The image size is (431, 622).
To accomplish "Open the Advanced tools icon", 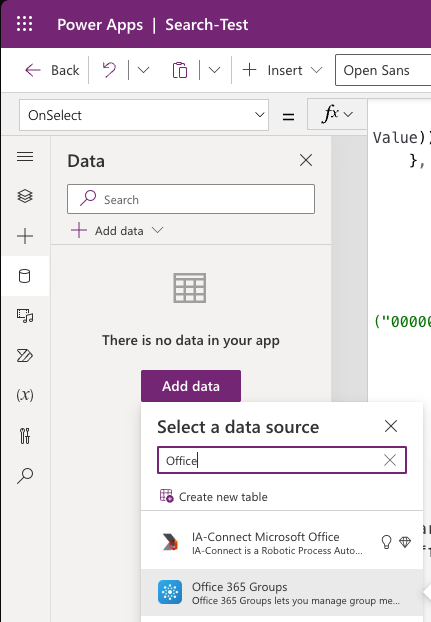I will pos(25,436).
